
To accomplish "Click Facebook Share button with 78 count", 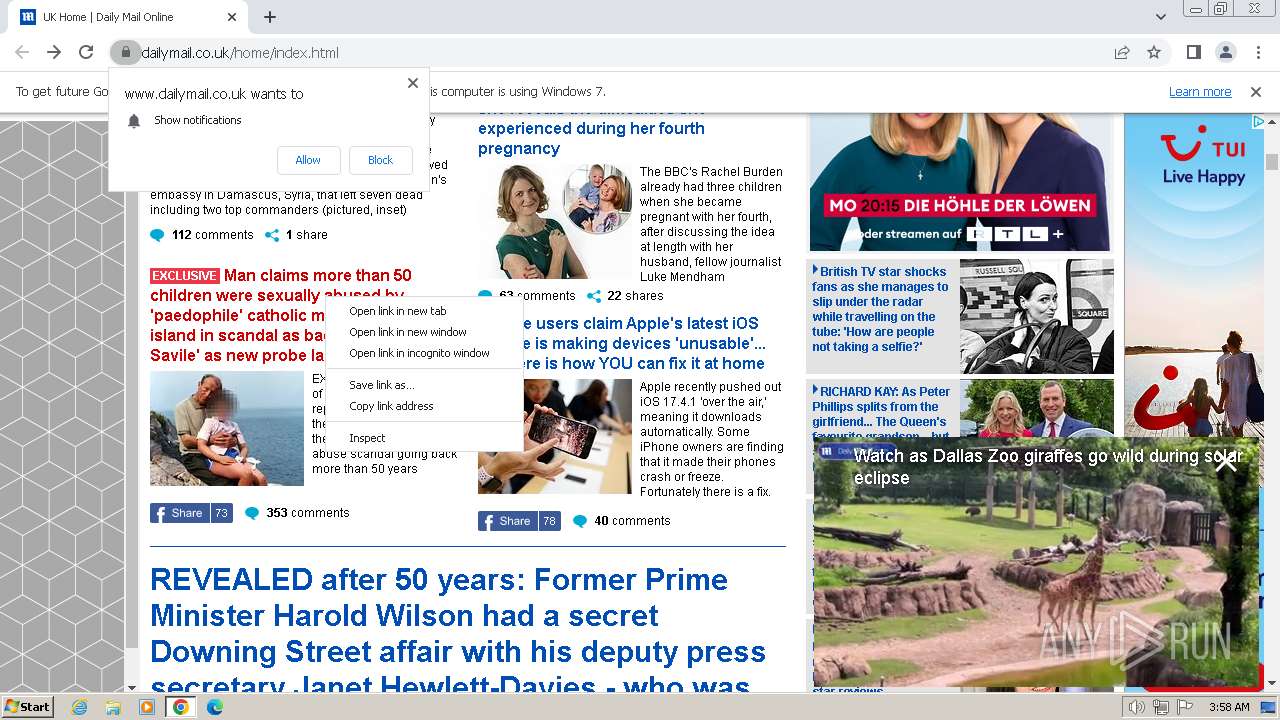I will (x=519, y=521).
